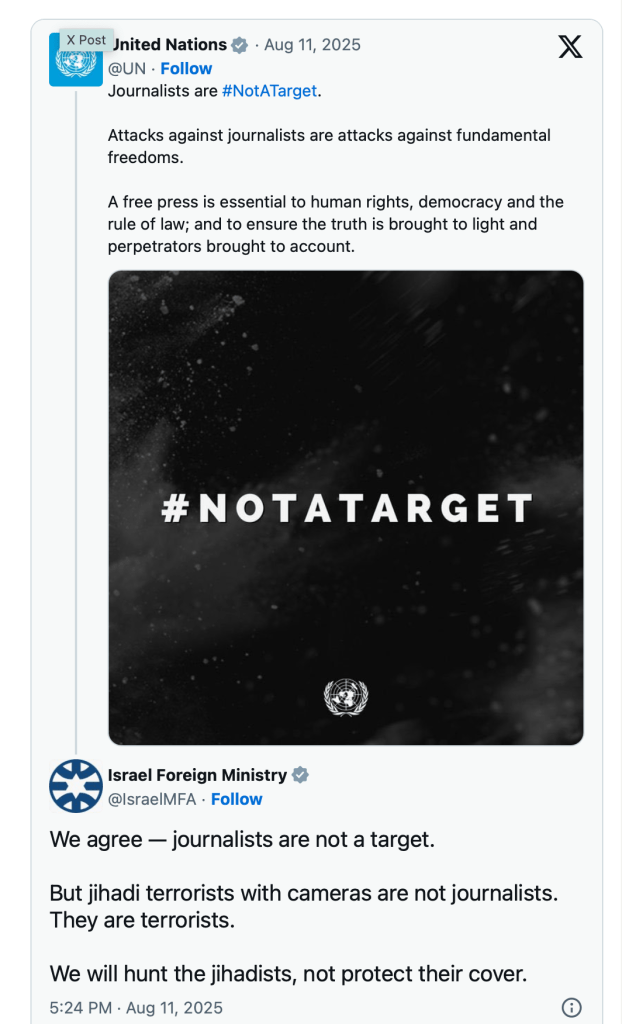
Task: Click the United Nations verified badge
Action: [x=240, y=45]
